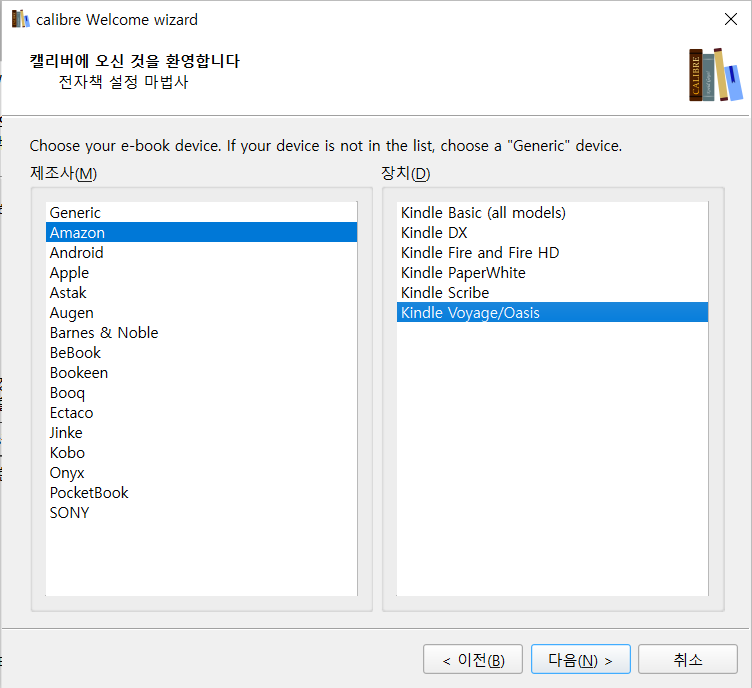Screen dimensions: 752x688
Task: Cancel the wizard with 취소 button
Action: click(688, 659)
